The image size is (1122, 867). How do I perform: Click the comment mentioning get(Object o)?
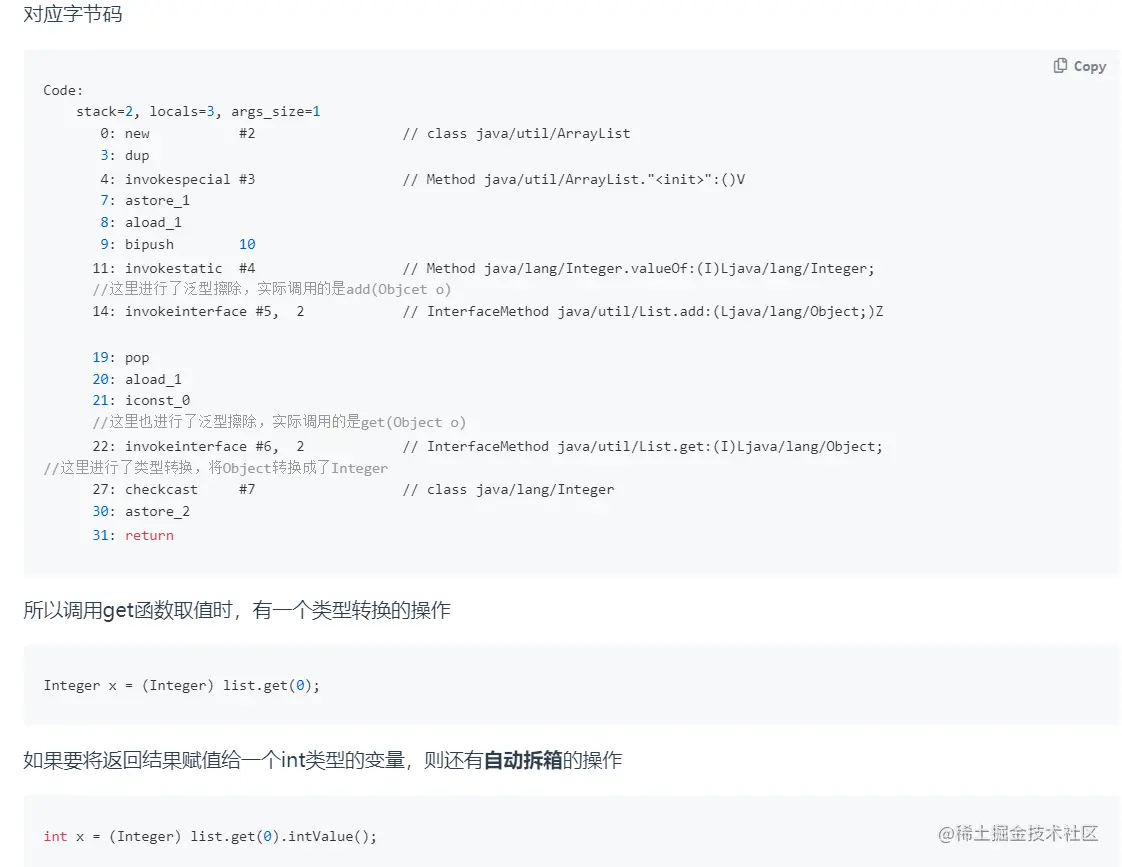pyautogui.click(x=279, y=422)
